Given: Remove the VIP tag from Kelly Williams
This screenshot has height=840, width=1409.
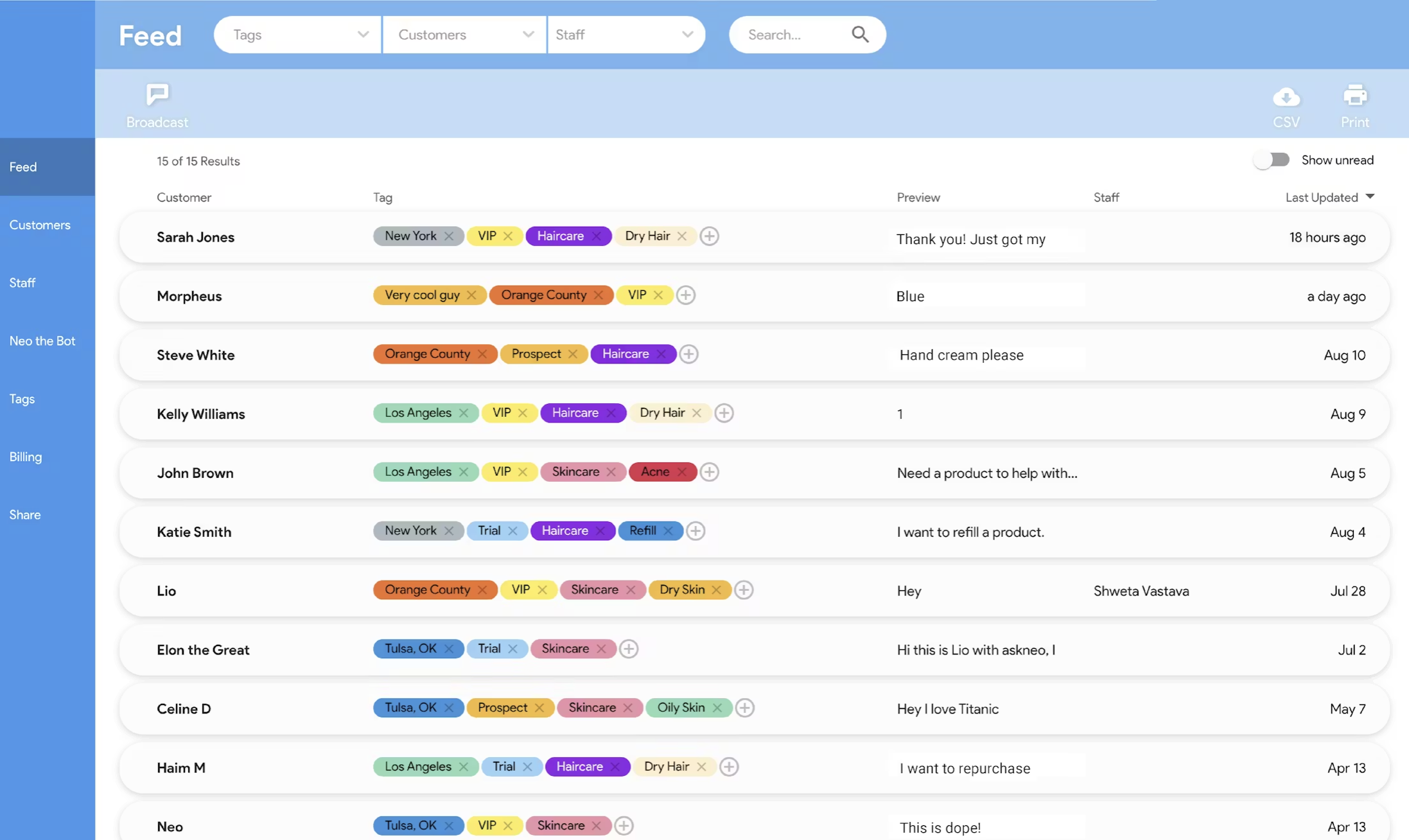Looking at the screenshot, I should pyautogui.click(x=523, y=412).
